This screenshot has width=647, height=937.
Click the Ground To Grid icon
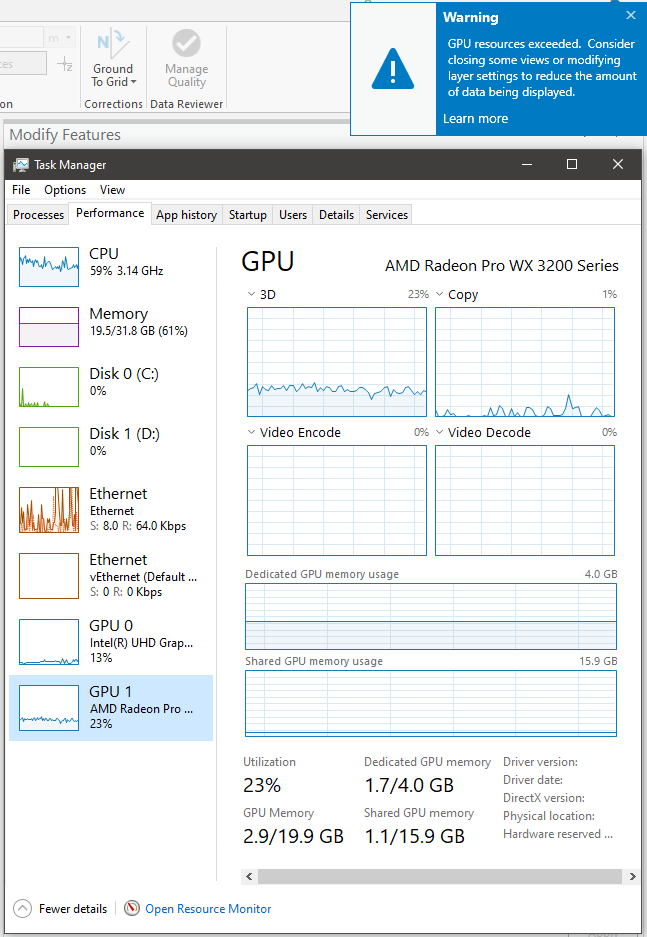(113, 44)
